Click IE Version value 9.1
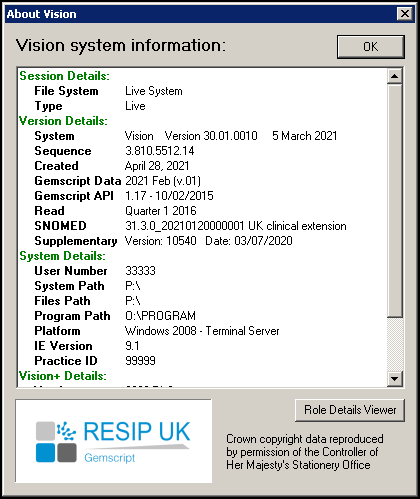 (132, 346)
